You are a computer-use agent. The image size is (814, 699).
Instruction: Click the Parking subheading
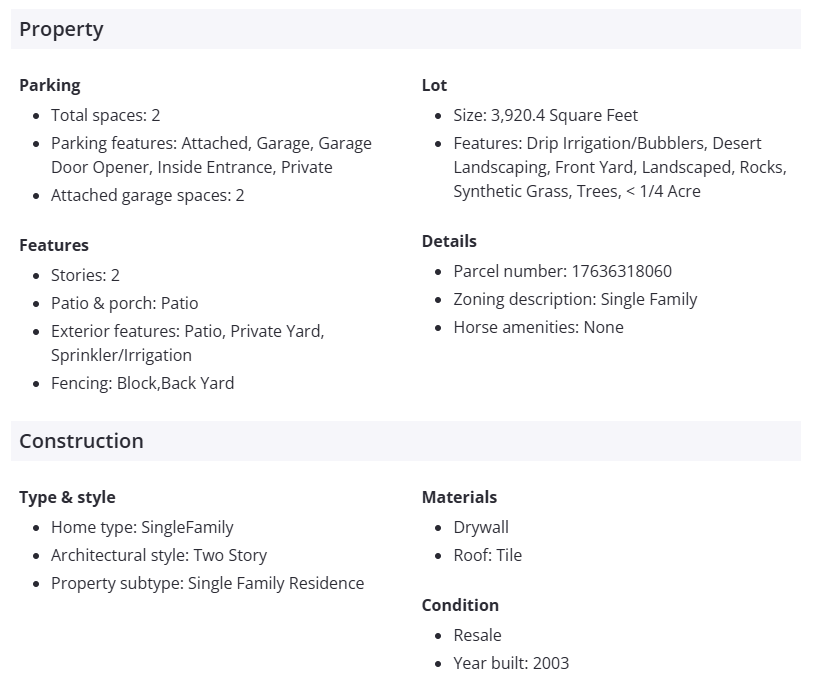[49, 85]
